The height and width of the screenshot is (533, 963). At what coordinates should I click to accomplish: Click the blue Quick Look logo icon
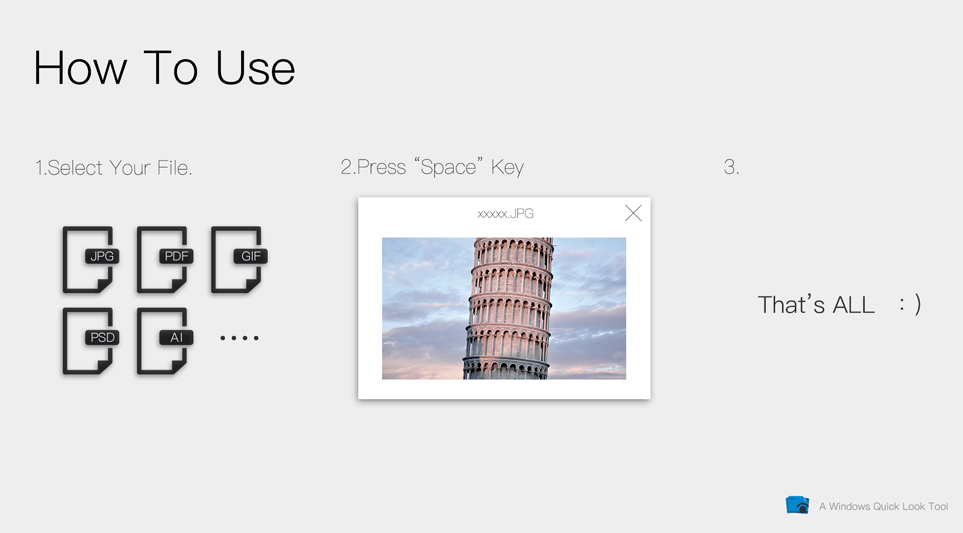[797, 505]
